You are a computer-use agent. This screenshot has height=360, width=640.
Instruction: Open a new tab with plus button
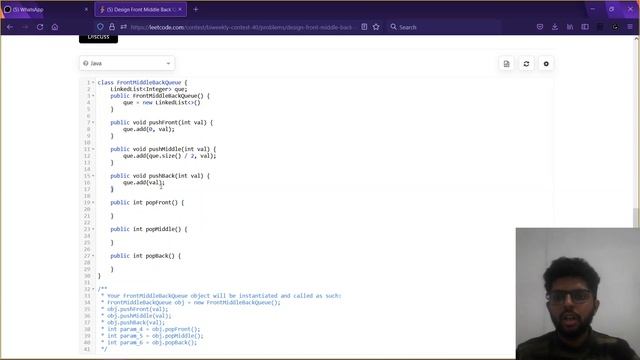pos(196,9)
